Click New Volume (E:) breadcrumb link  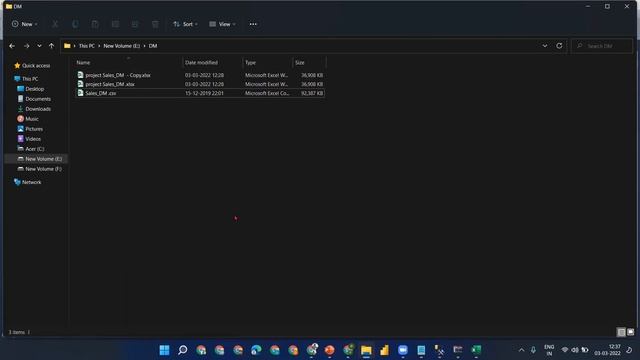[x=121, y=46]
